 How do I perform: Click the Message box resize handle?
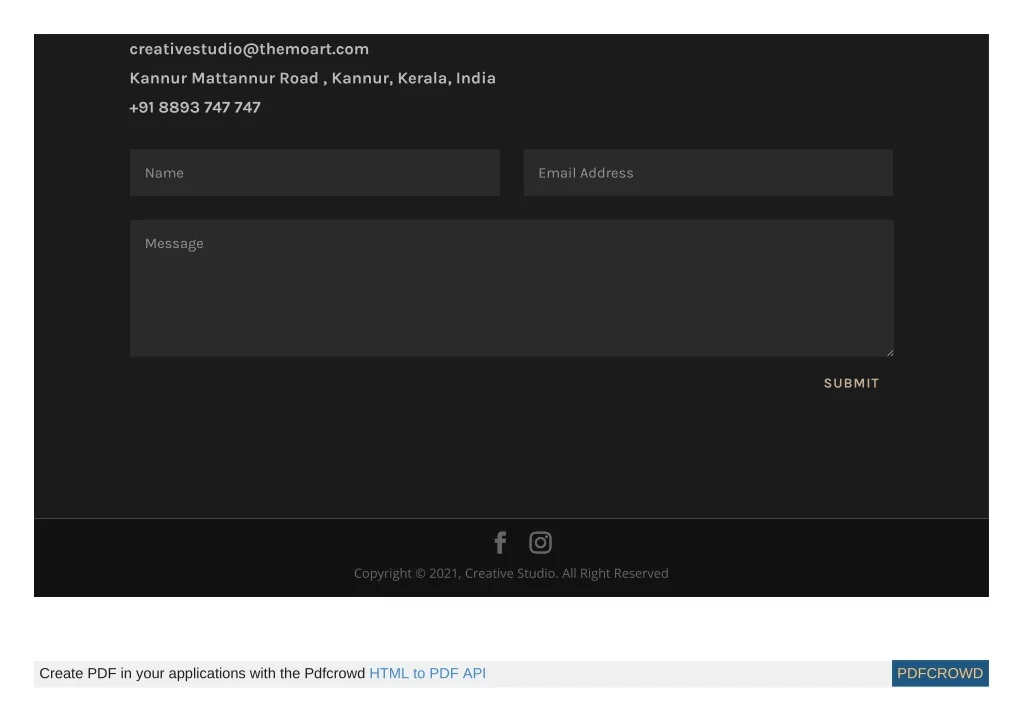tap(889, 352)
